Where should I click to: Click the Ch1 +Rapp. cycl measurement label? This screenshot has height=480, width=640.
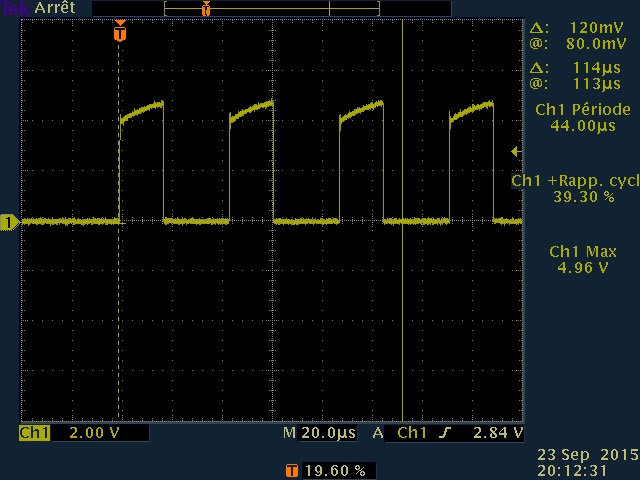[575, 181]
